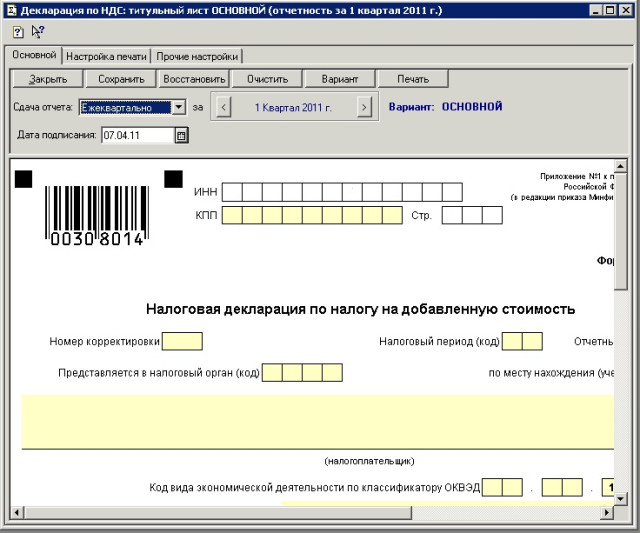Expand the Сдача отчета dropdown
Viewport: 640px width, 533px height.
tap(178, 107)
